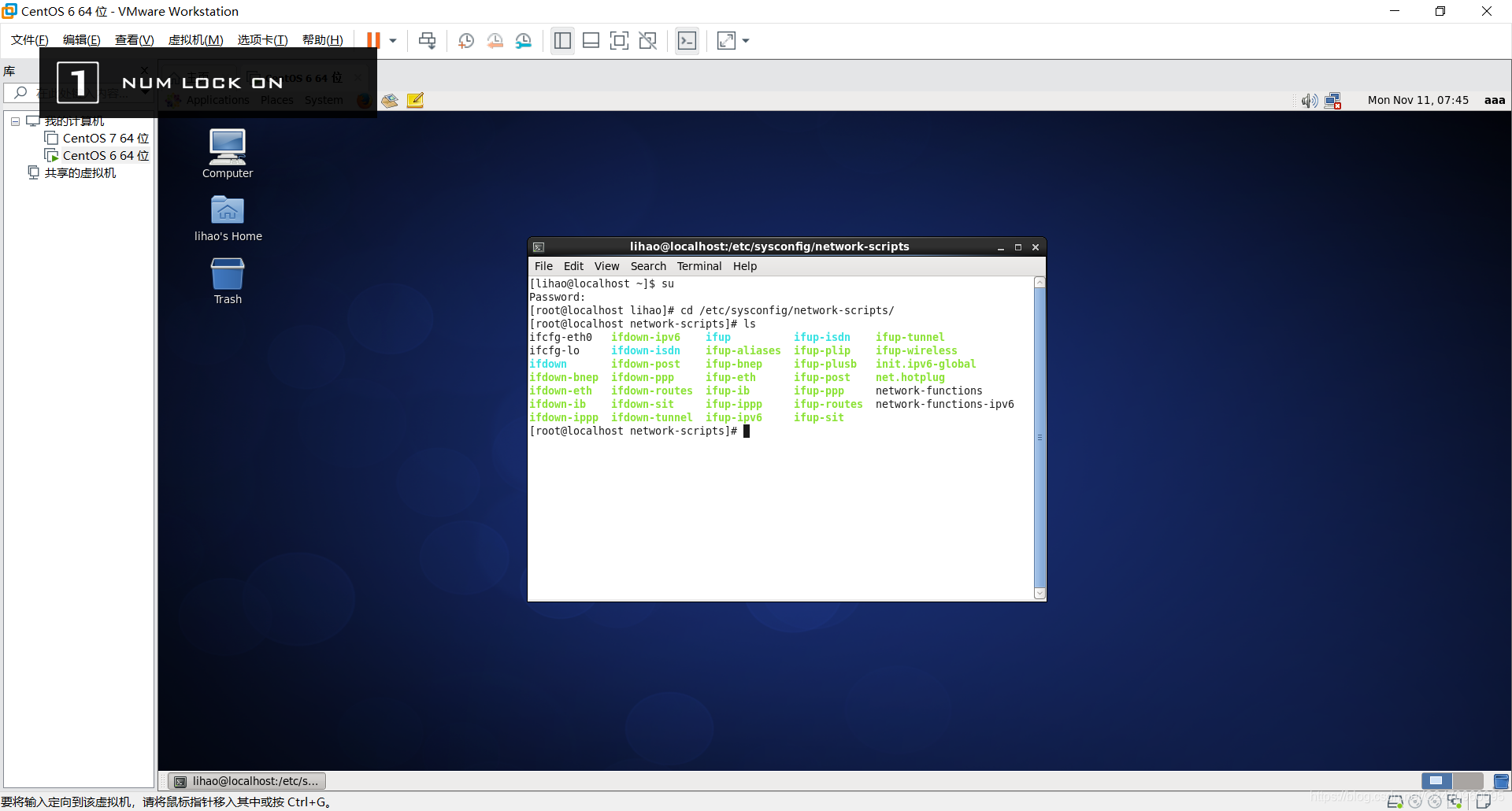Open the Terminal menu in terminal window
This screenshot has width=1512, height=811.
699,266
